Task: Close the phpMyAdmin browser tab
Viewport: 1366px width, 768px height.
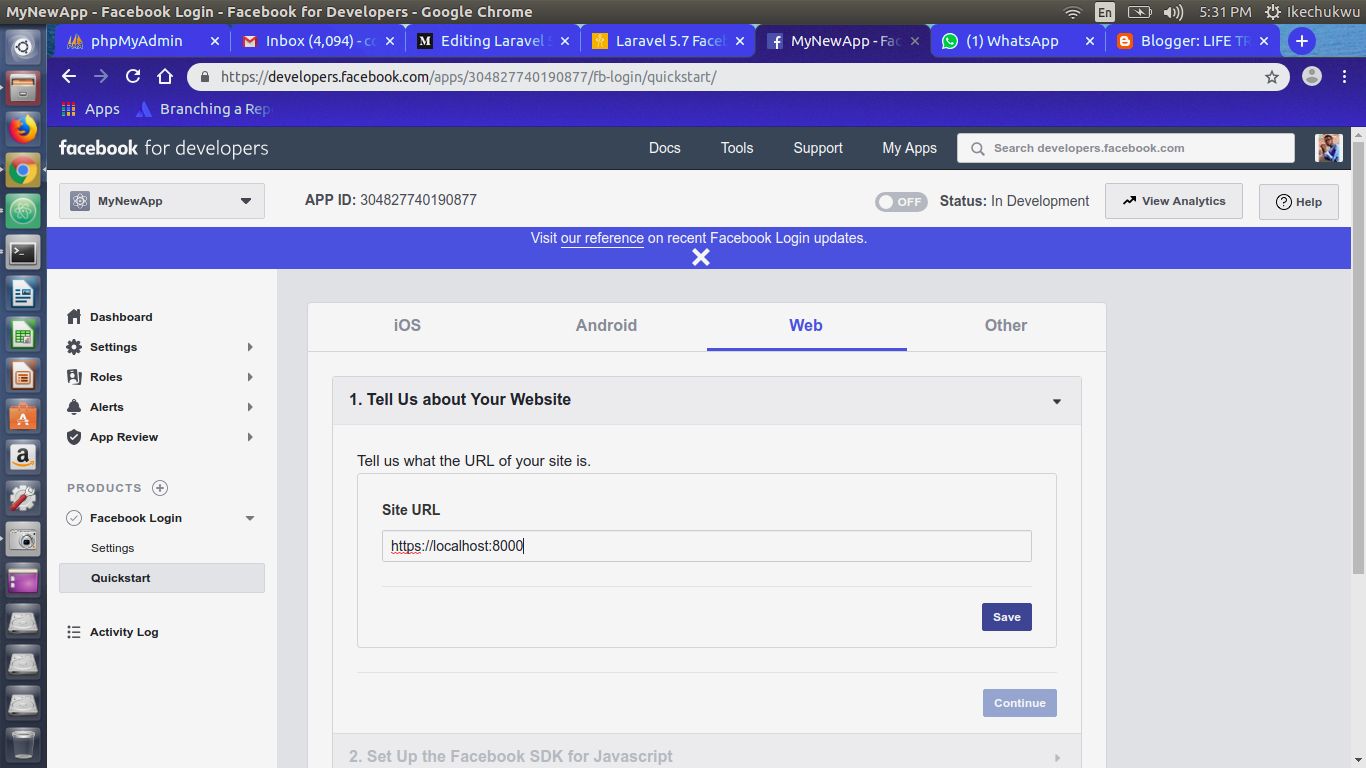Action: point(214,41)
